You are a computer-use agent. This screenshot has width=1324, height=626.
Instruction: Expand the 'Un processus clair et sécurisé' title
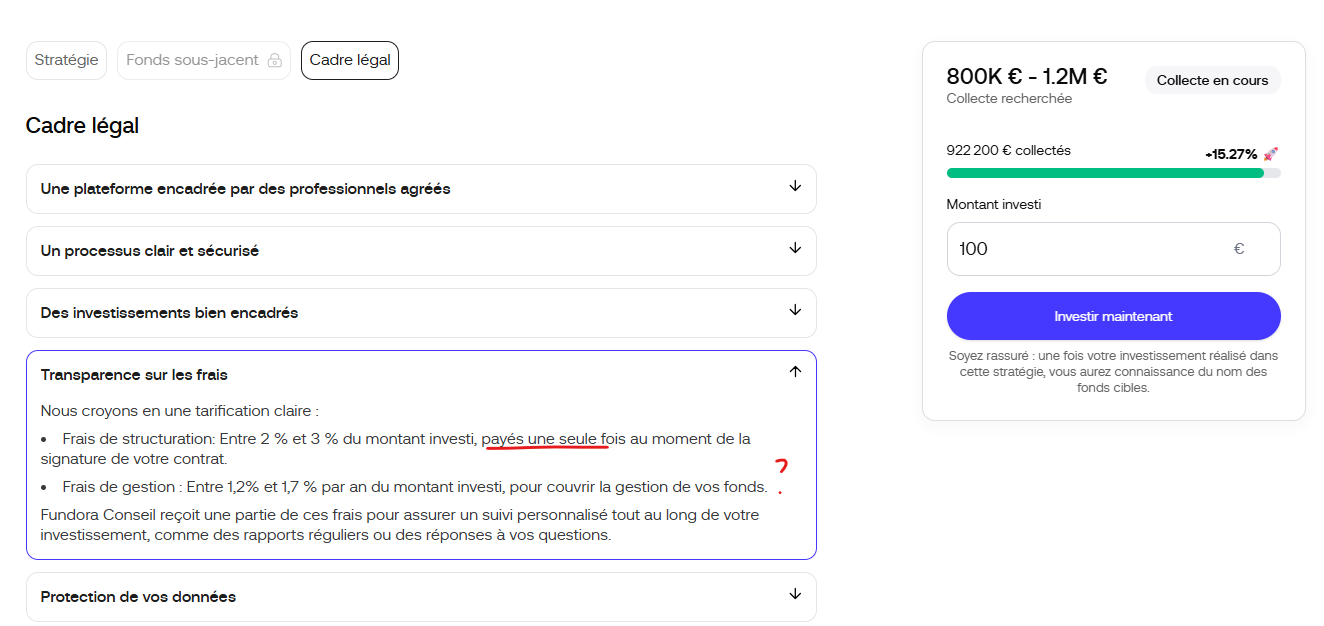150,251
